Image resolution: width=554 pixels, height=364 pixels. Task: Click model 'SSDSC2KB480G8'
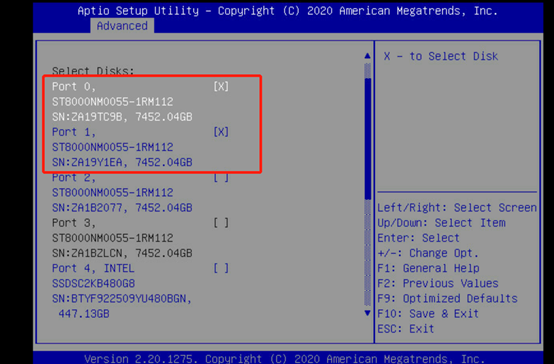coord(93,283)
